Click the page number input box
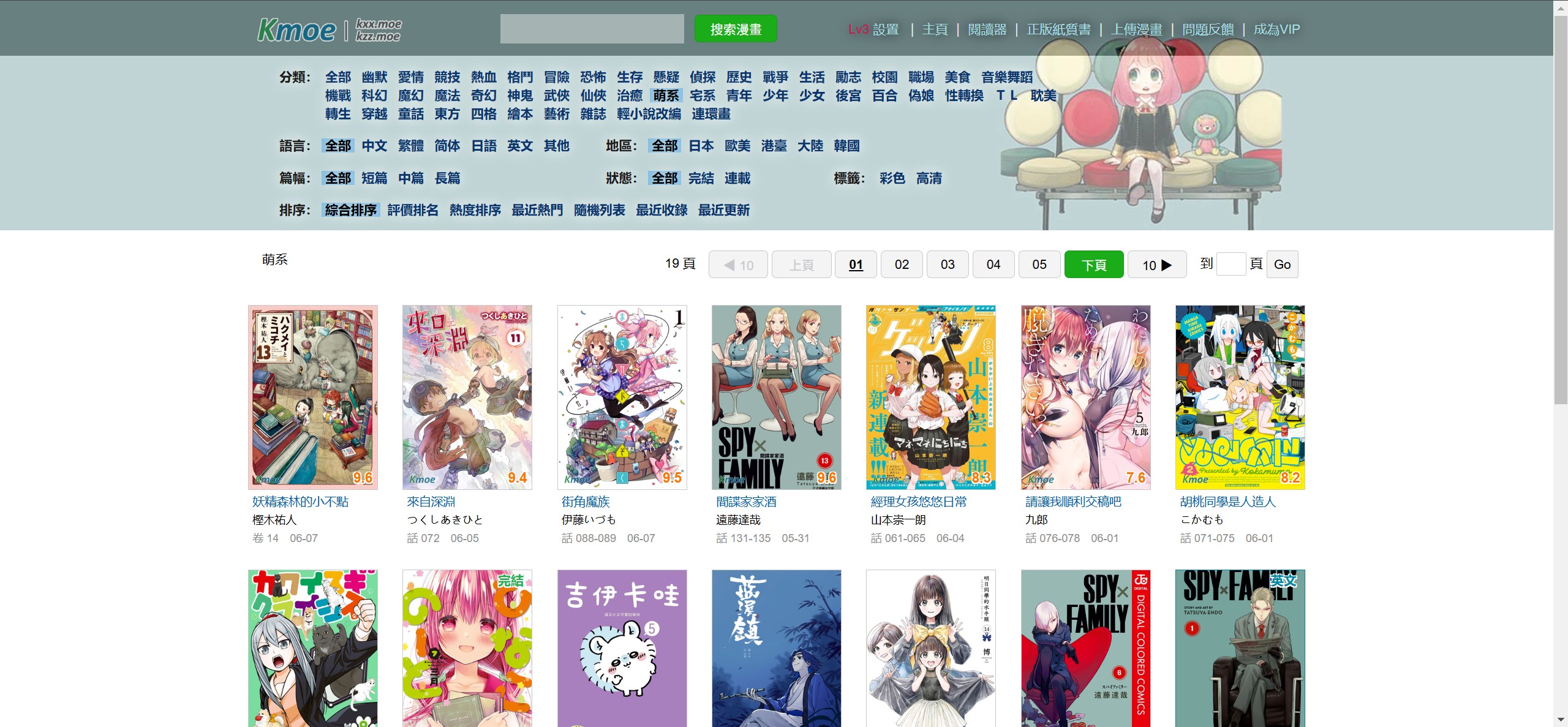The width and height of the screenshot is (1568, 727). click(1231, 264)
